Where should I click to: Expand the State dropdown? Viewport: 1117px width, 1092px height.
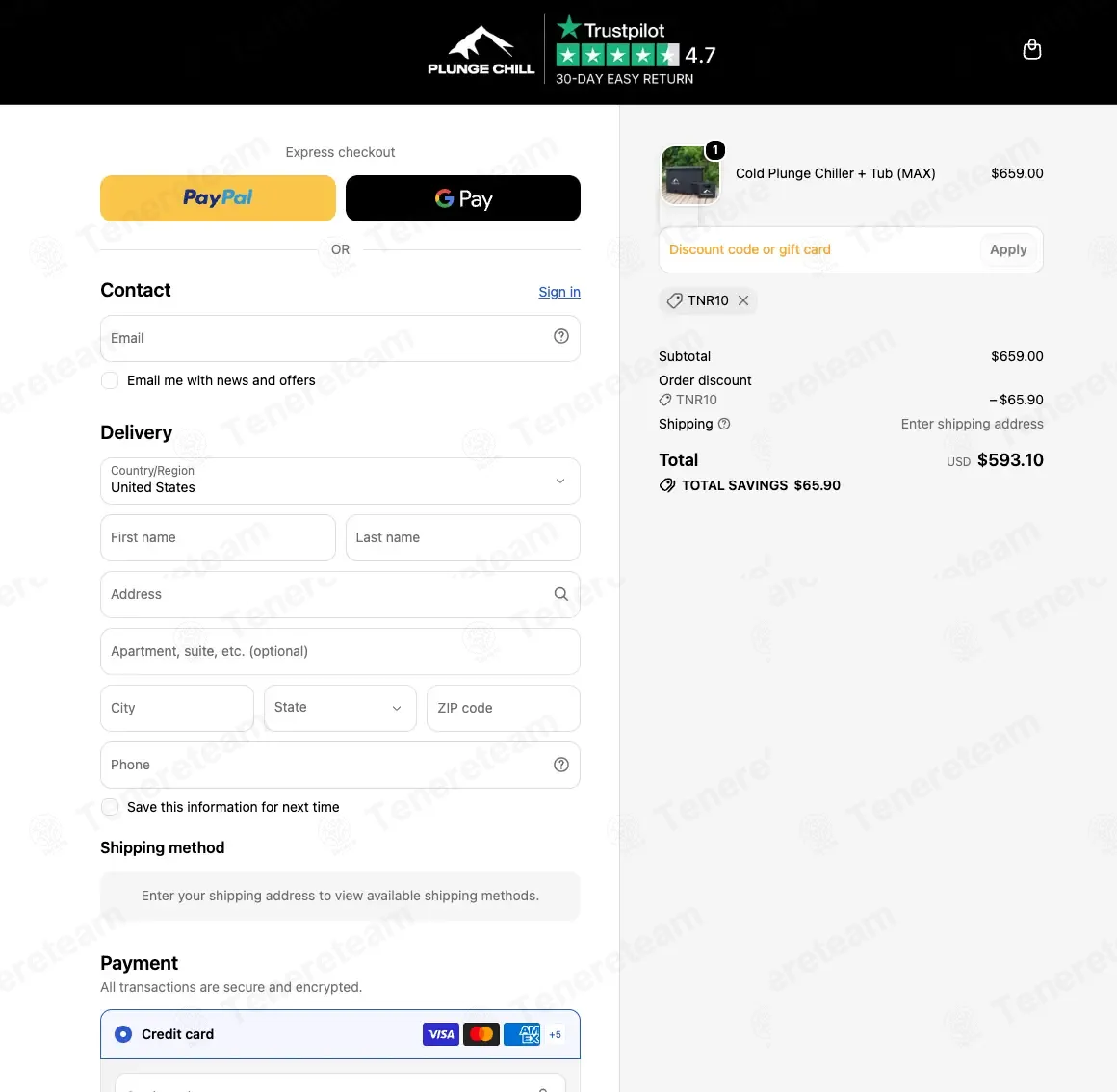[340, 708]
